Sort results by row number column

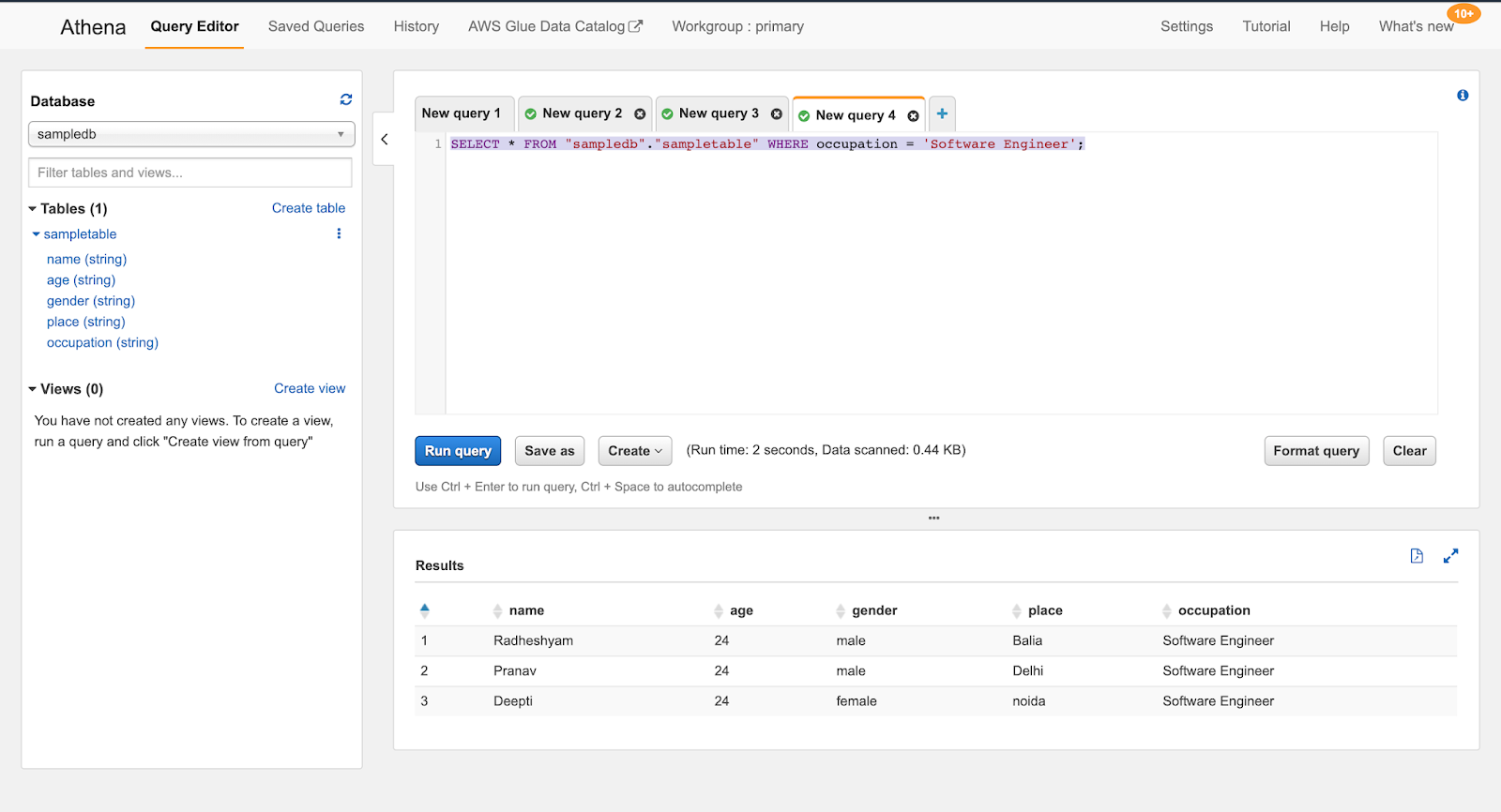pyautogui.click(x=424, y=610)
